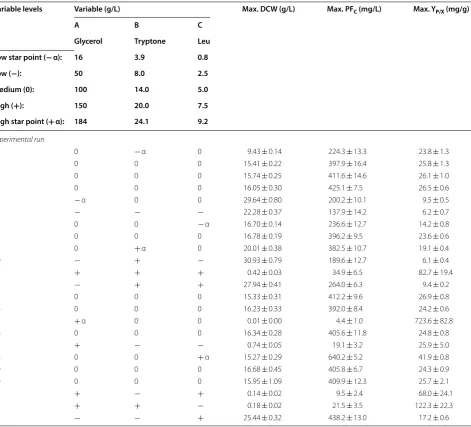Image resolution: width=471 pixels, height=427 pixels.
Task: Click the '+α' entry in Tryptone column
Action: coord(140,248)
